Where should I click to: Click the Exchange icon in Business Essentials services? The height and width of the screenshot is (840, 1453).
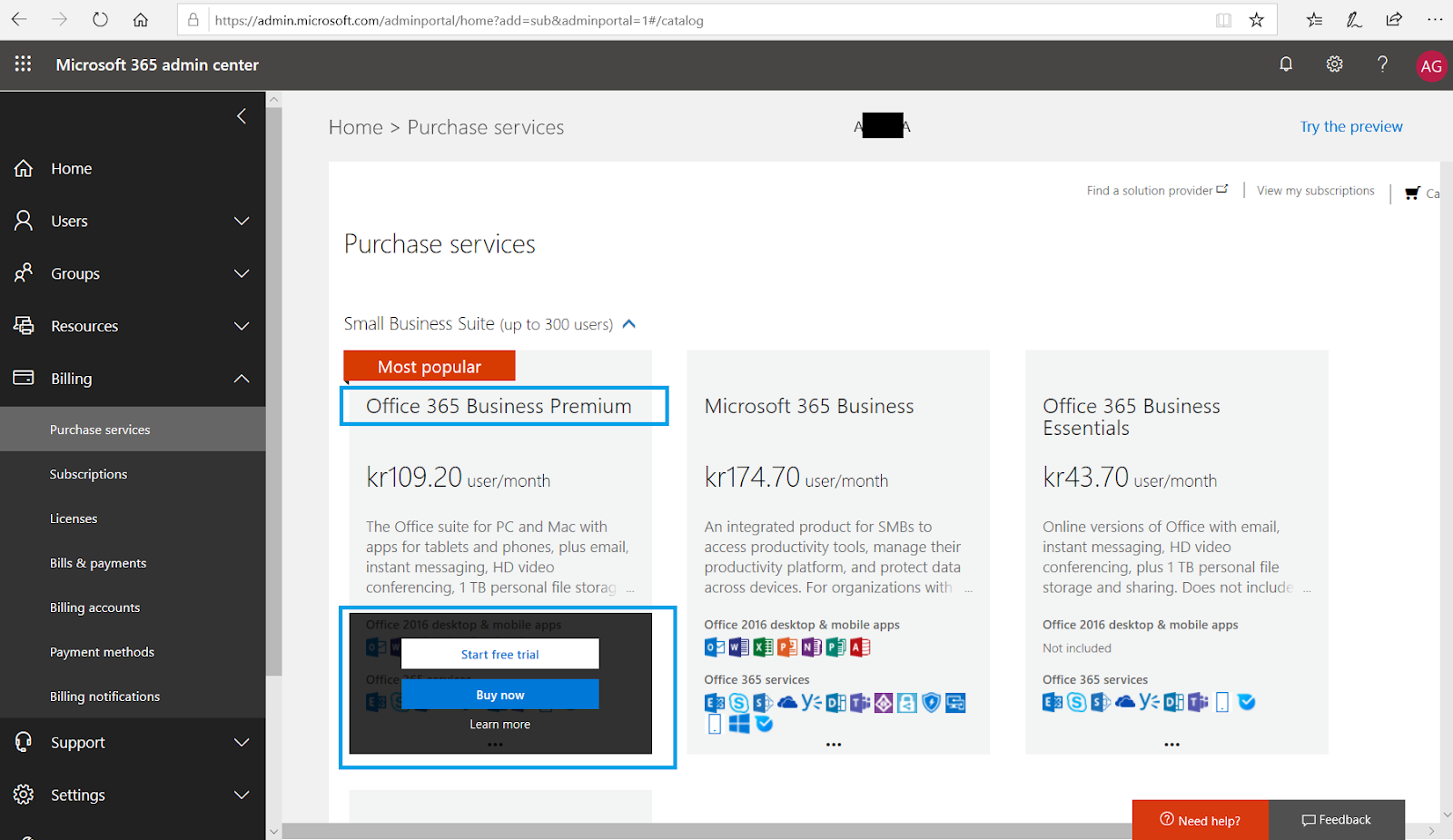[1053, 702]
